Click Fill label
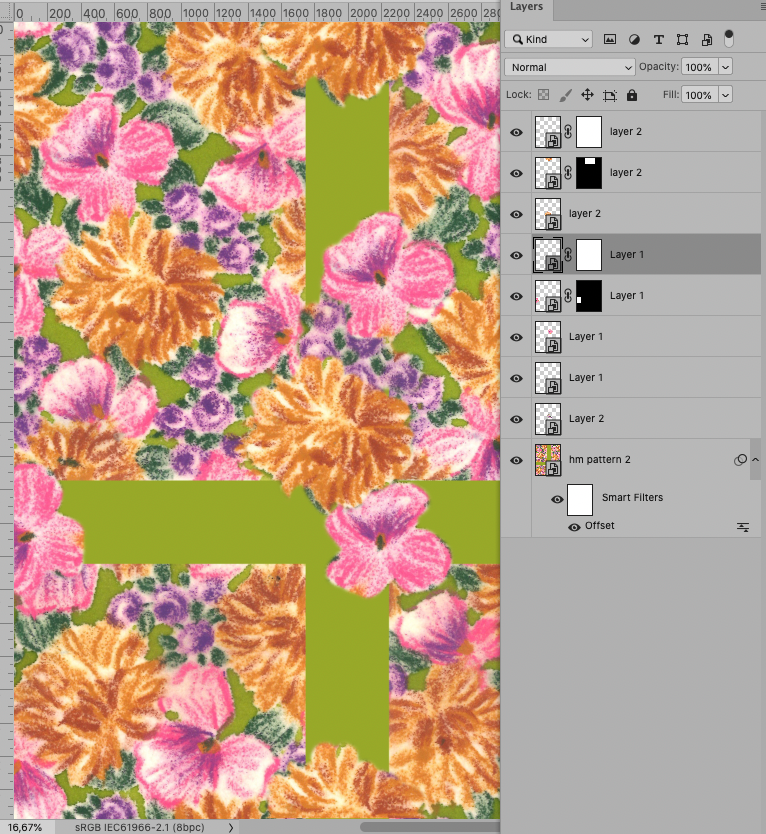Image resolution: width=766 pixels, height=834 pixels. (671, 94)
